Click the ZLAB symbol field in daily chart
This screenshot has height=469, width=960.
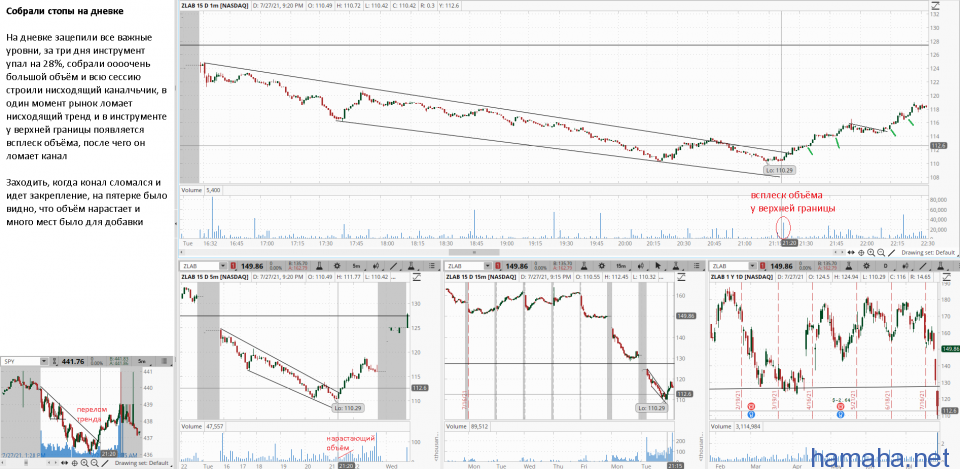[x=729, y=266]
